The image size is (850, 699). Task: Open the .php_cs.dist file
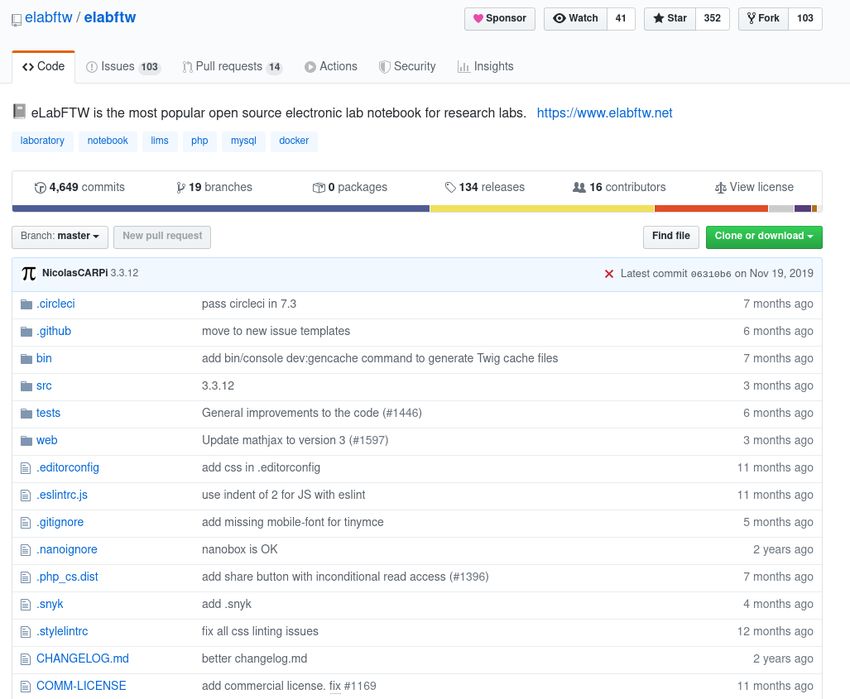67,577
